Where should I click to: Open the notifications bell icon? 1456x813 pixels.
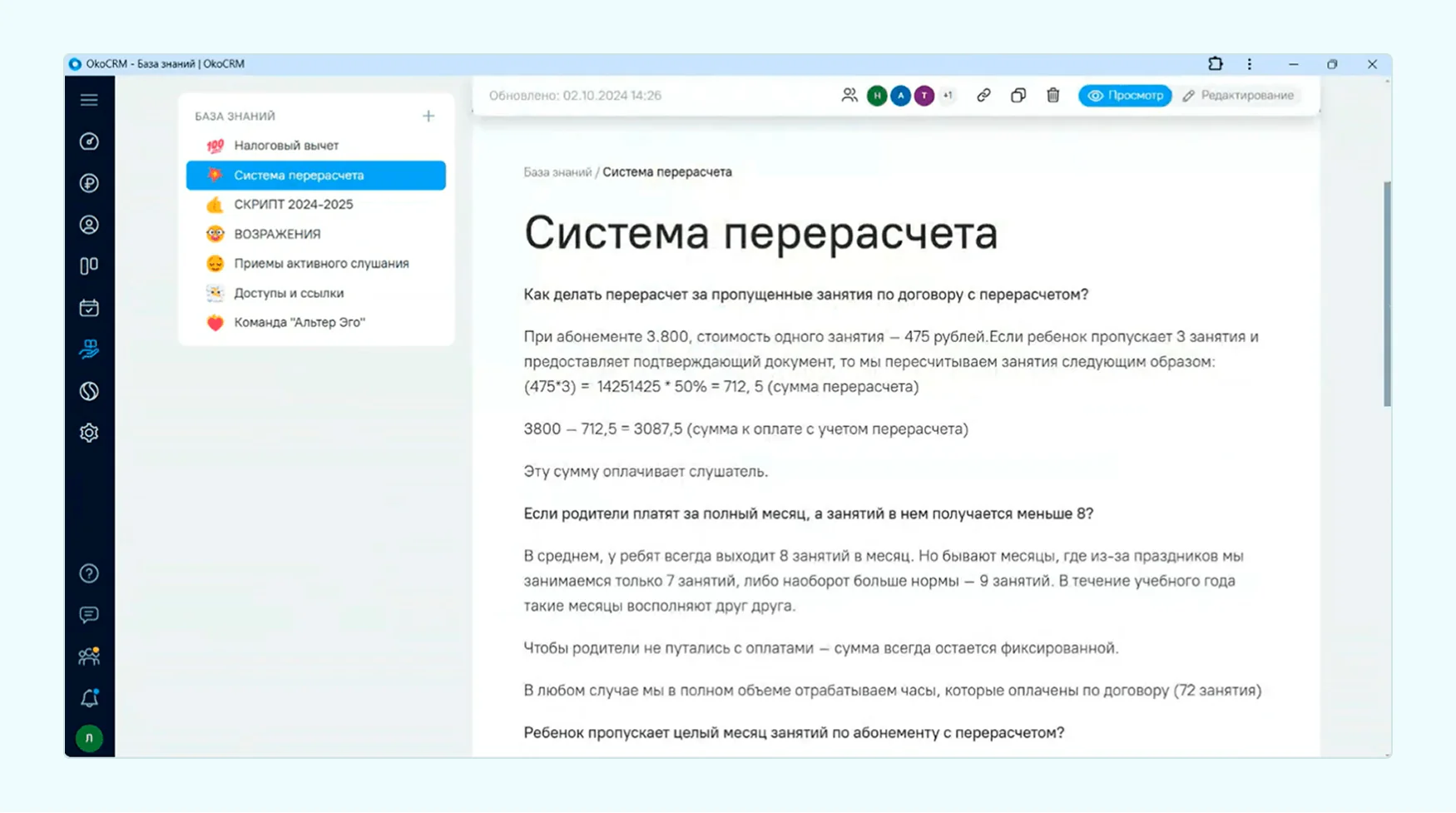[89, 698]
